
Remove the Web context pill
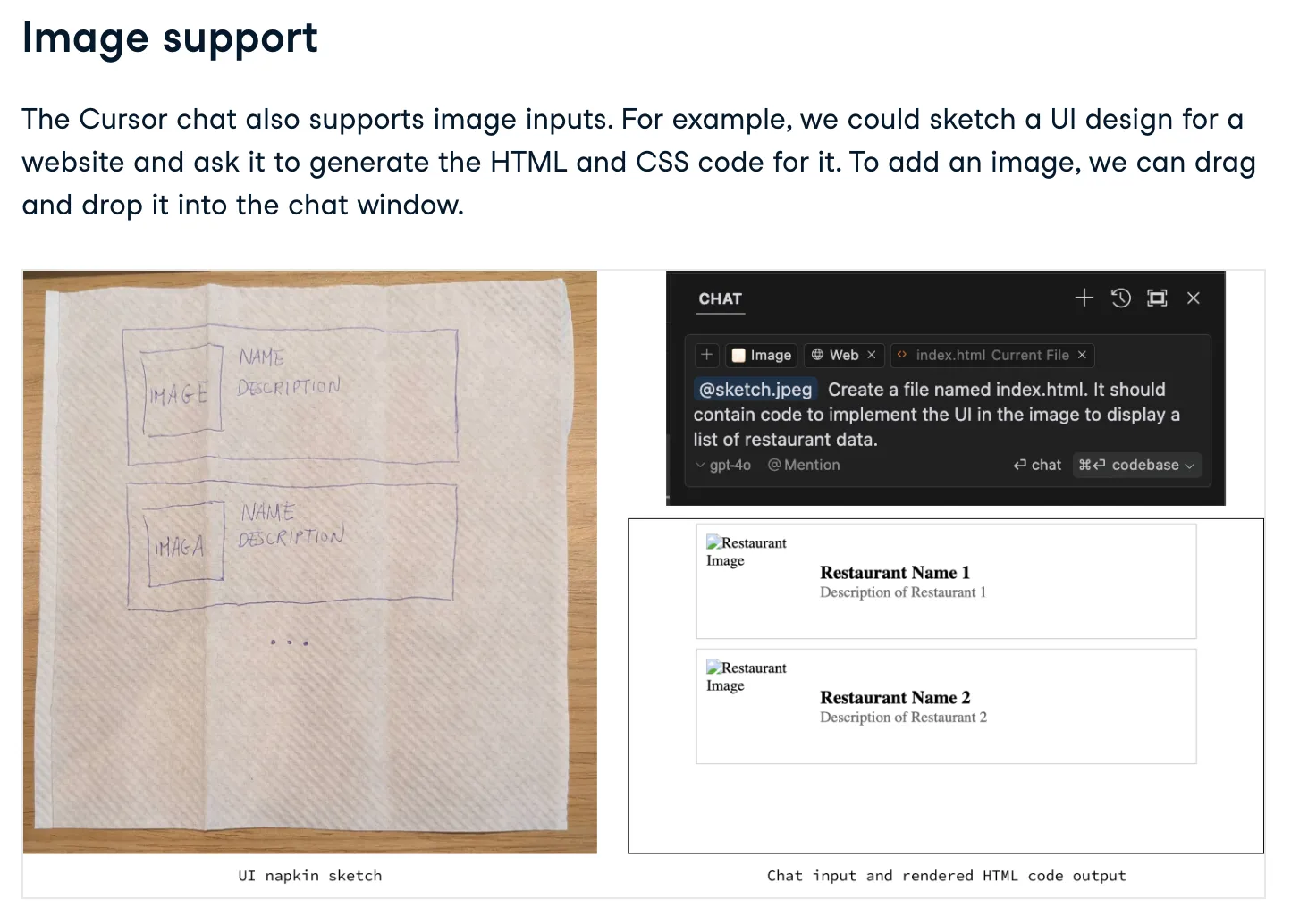click(872, 355)
